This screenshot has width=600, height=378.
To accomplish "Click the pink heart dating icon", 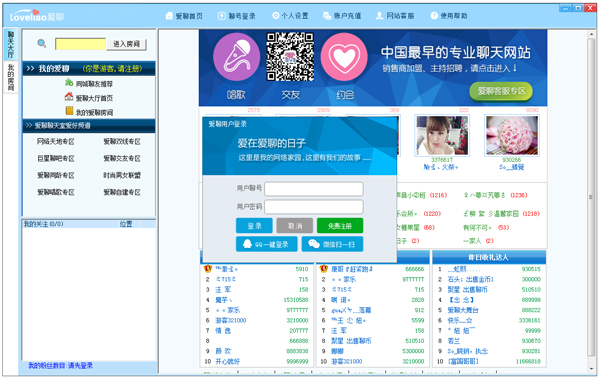I will coord(344,57).
